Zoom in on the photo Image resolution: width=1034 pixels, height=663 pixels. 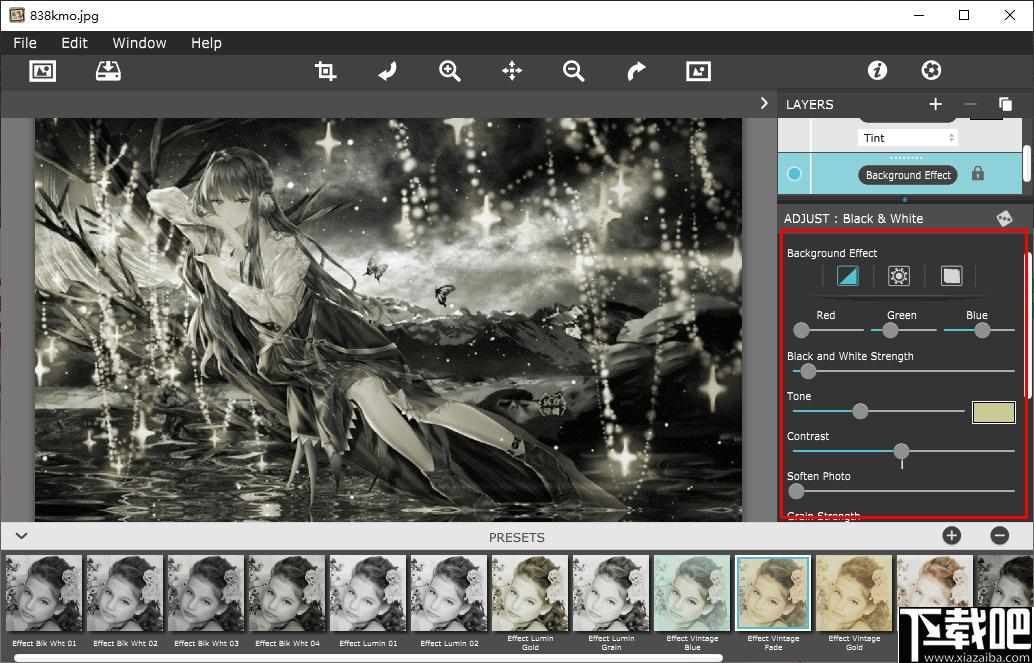pyautogui.click(x=450, y=71)
